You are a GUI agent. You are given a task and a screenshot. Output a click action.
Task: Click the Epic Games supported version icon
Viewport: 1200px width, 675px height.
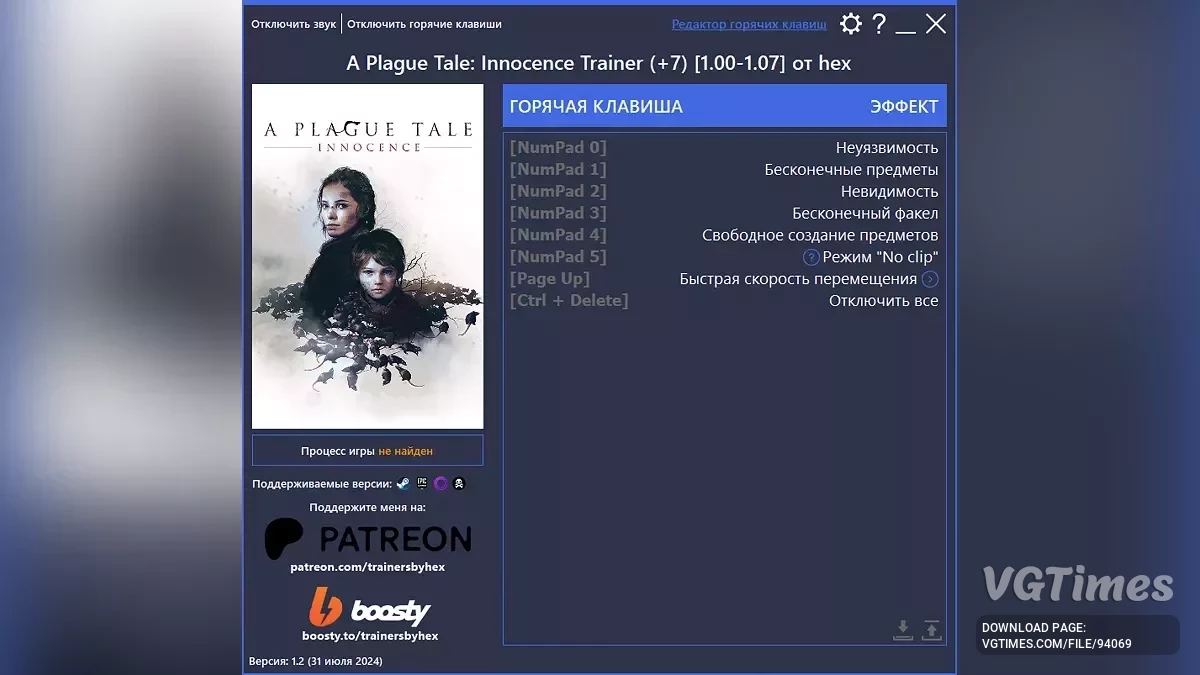pos(422,484)
